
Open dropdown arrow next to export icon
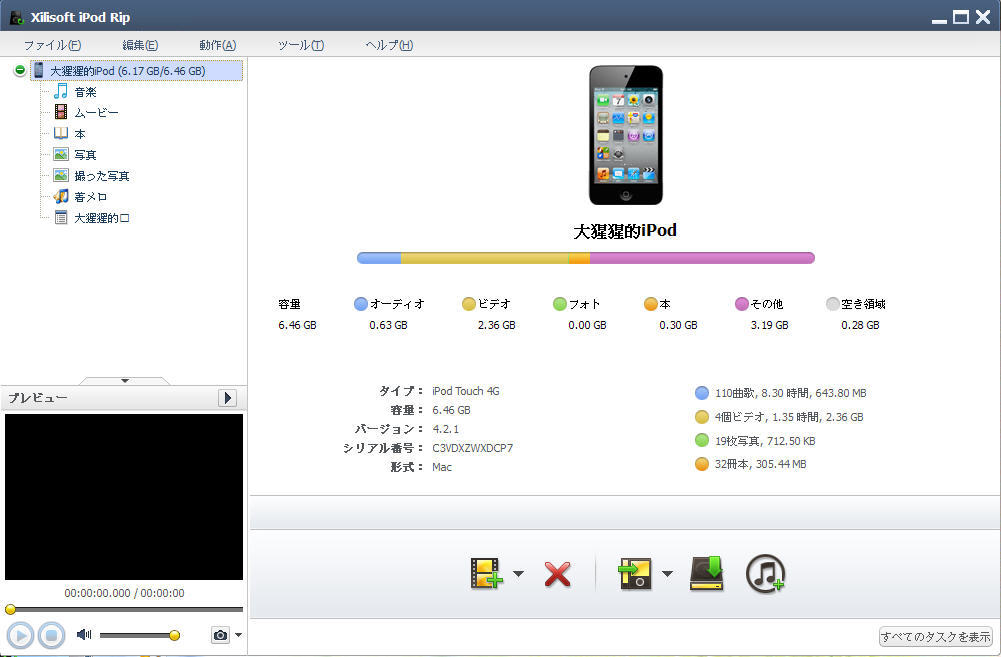[667, 573]
